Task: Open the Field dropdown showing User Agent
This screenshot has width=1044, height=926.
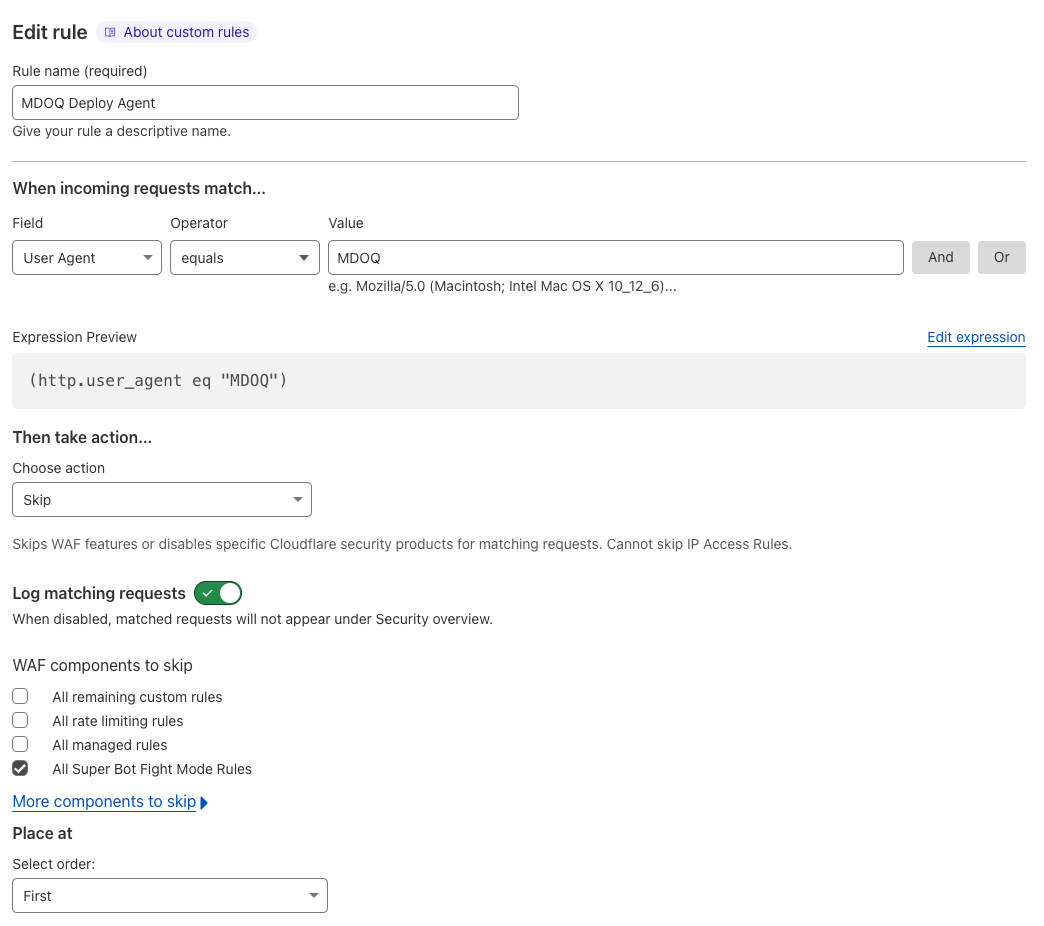Action: tap(87, 258)
